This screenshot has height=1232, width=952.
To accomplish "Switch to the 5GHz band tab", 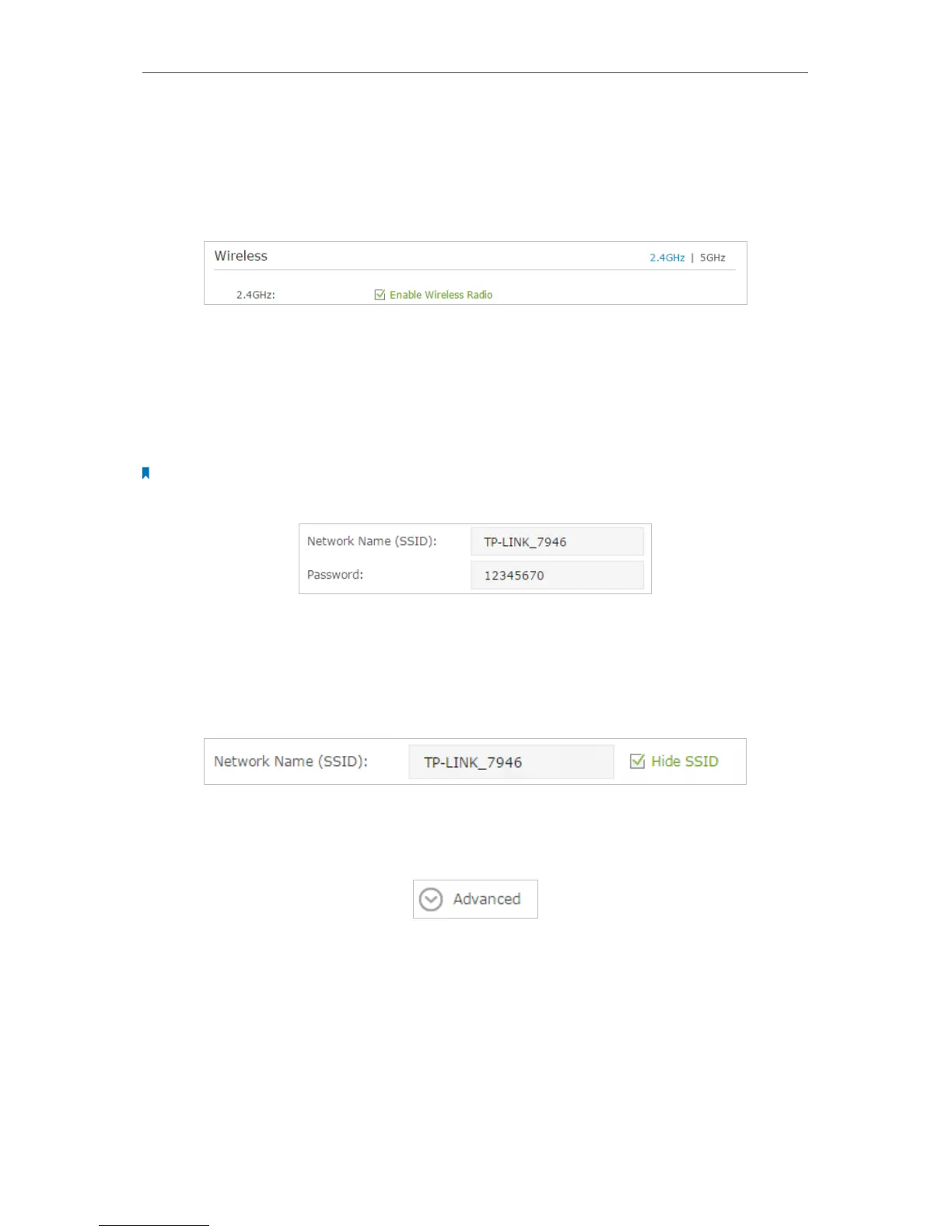I will coord(712,257).
